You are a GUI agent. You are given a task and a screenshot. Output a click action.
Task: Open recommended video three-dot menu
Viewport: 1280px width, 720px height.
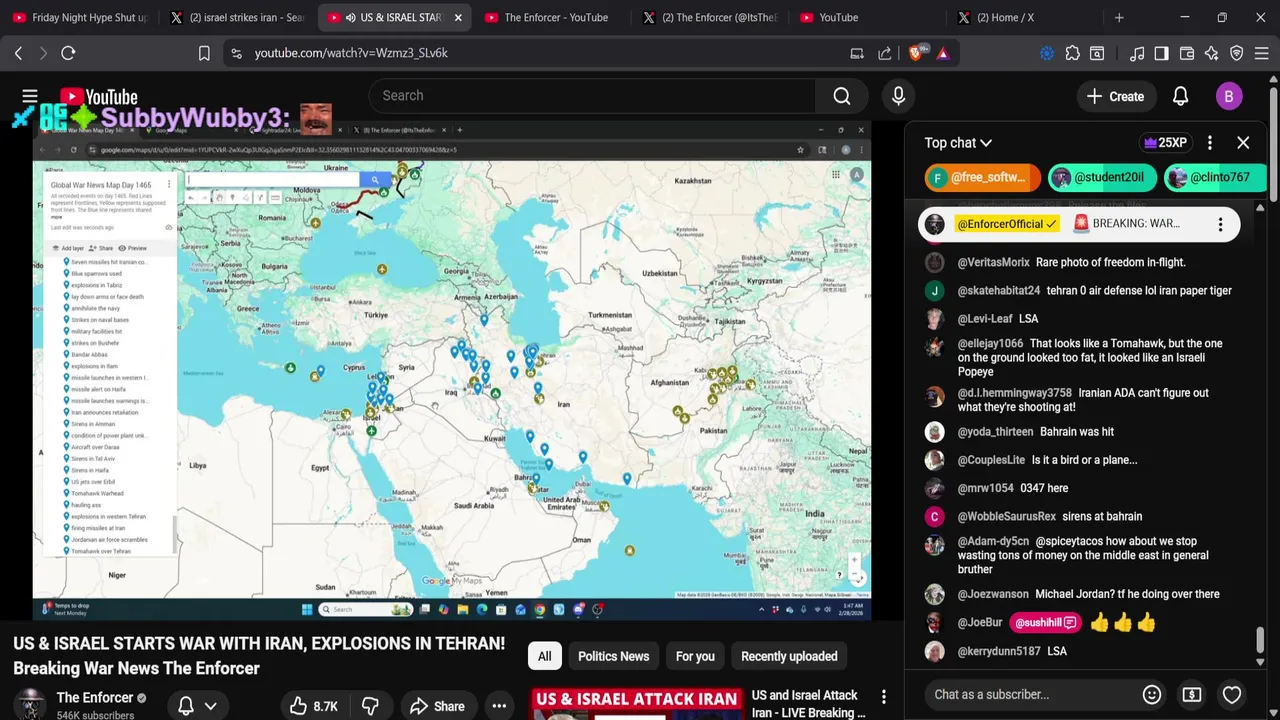coord(883,696)
